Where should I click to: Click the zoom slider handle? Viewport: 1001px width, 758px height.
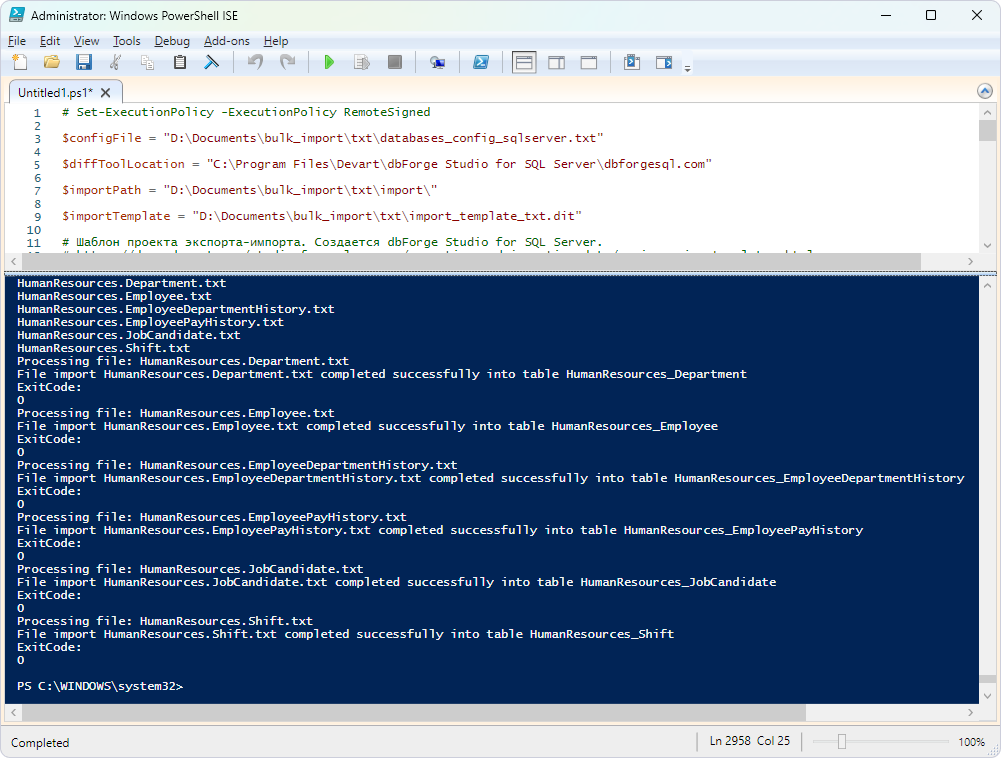pos(842,741)
